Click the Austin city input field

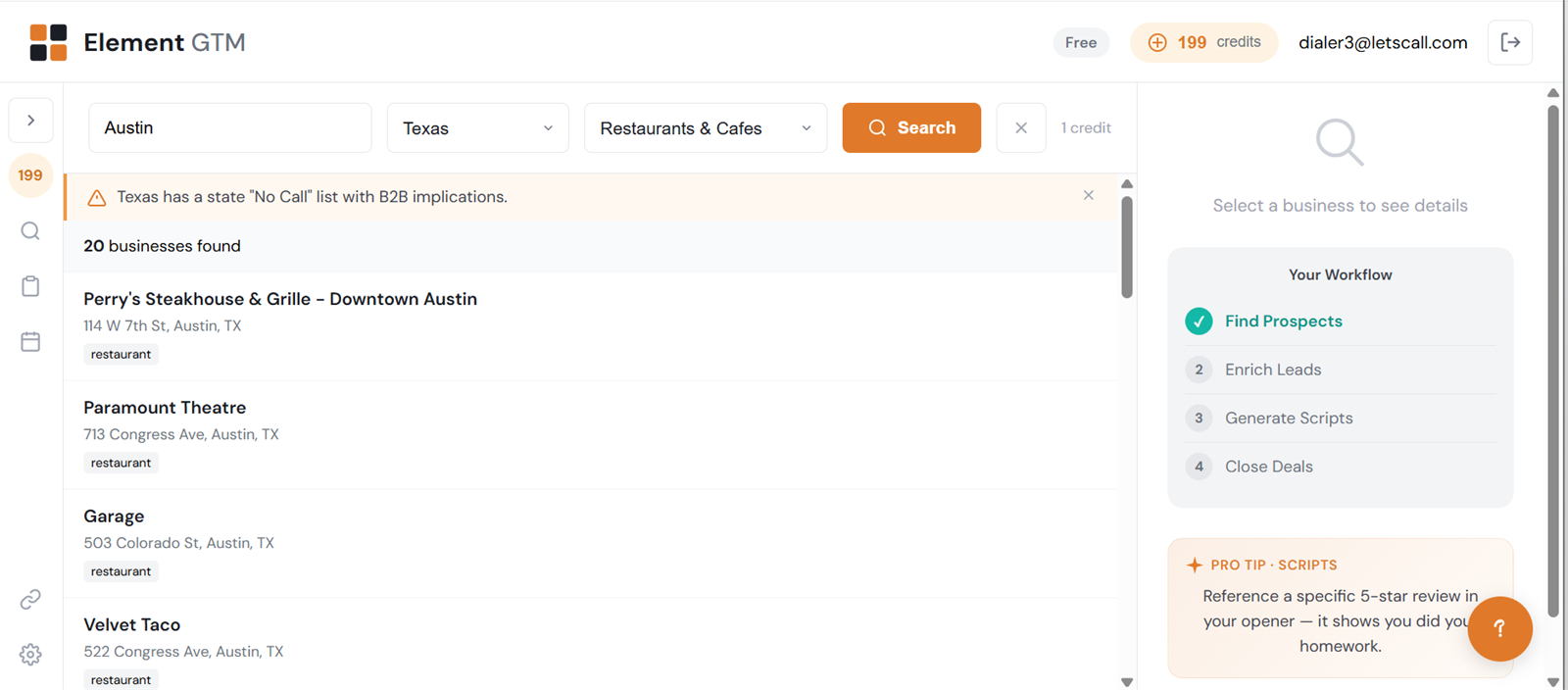click(229, 128)
